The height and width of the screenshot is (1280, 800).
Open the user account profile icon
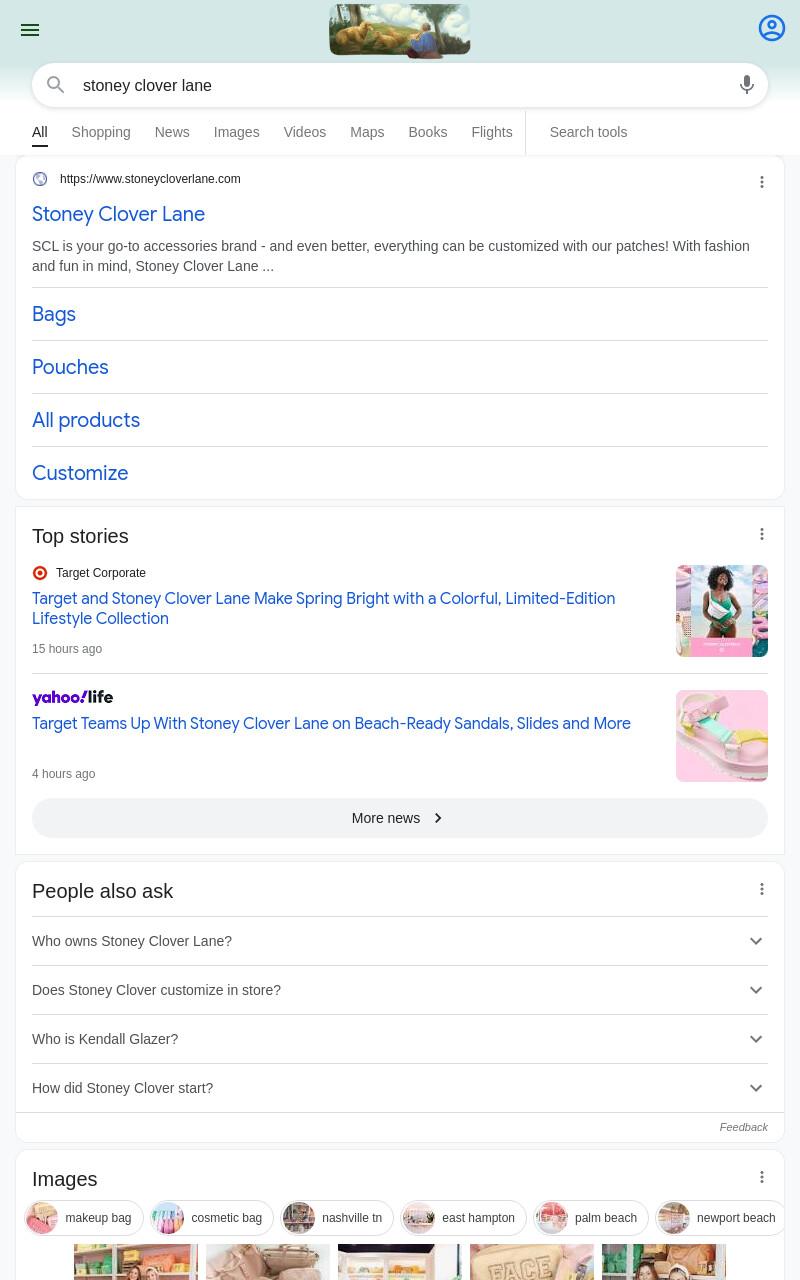click(772, 28)
